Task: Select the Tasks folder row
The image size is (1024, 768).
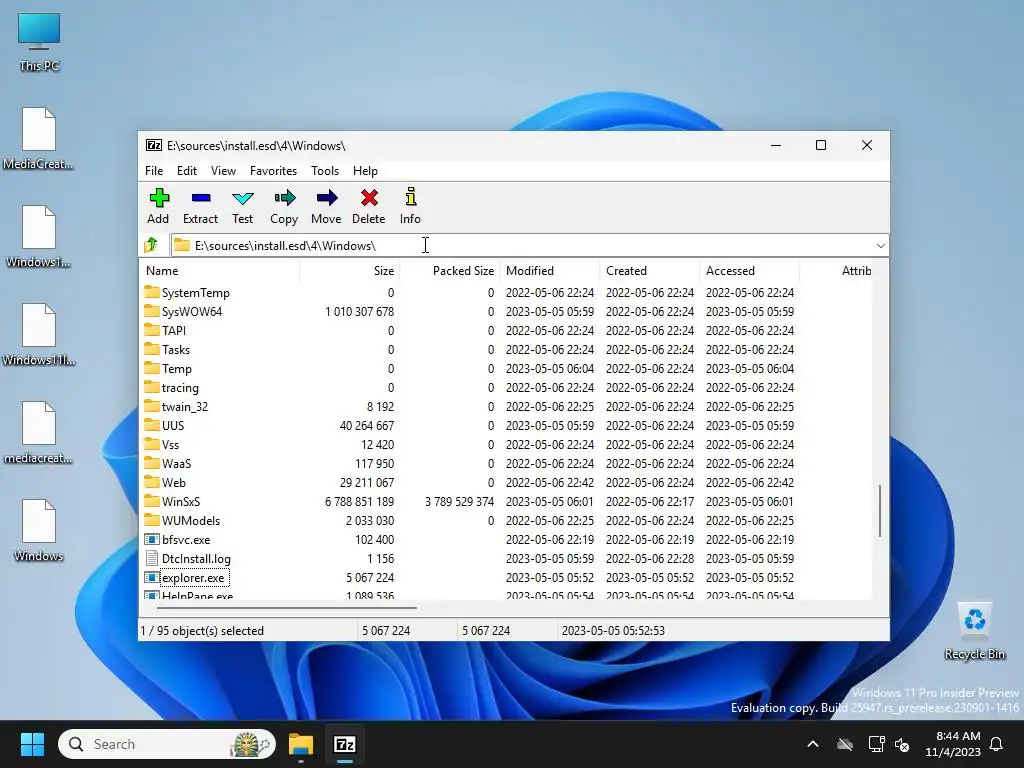Action: pos(505,349)
